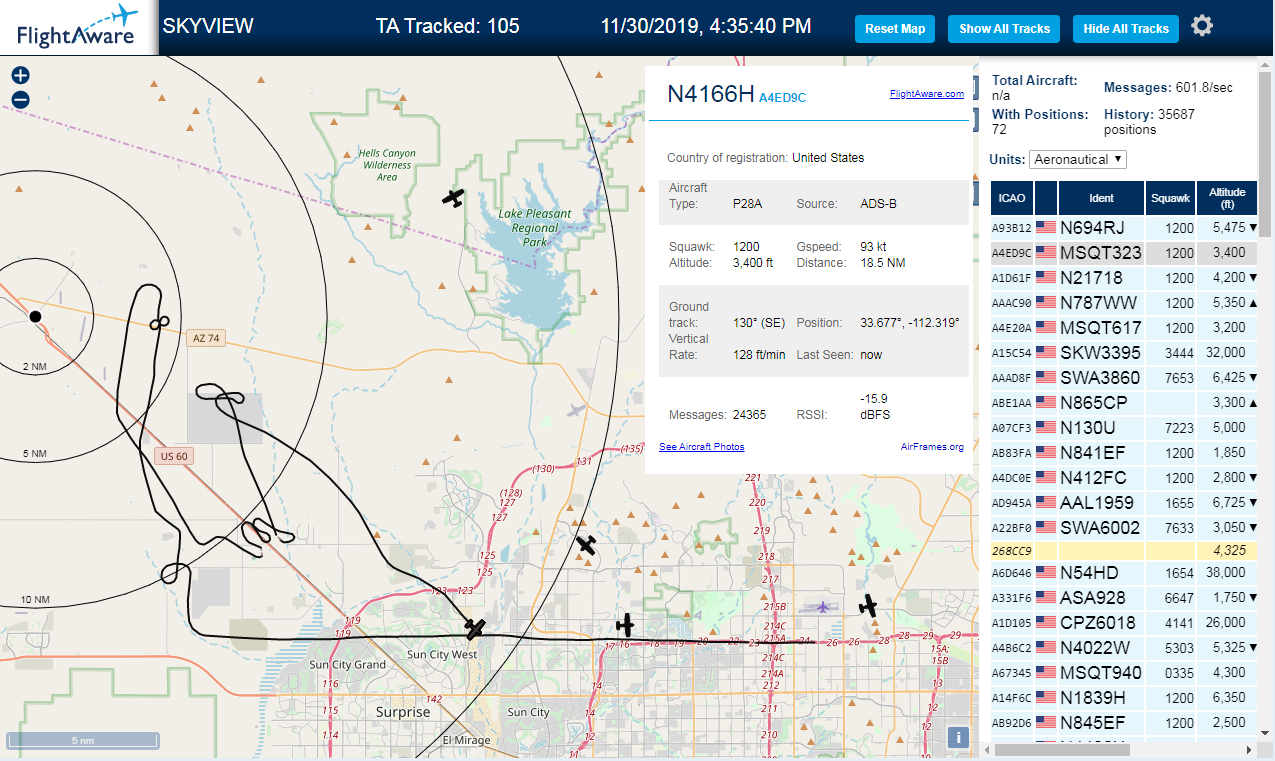This screenshot has height=761, width=1275.
Task: Select the N841EF aircraft row
Action: pyautogui.click(x=1124, y=452)
